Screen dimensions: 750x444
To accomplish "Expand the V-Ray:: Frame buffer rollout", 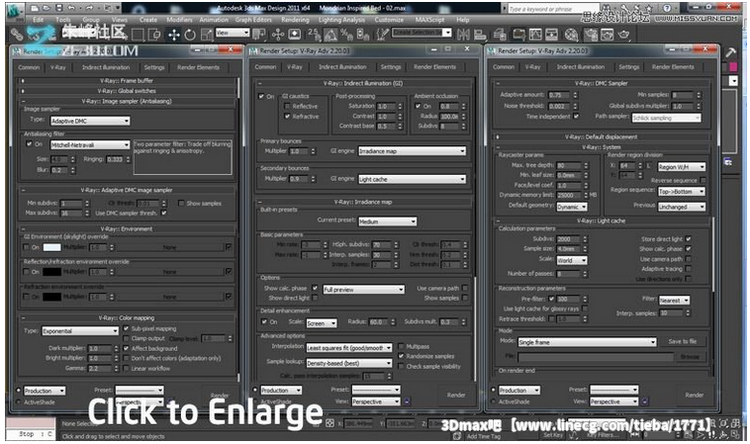I will (x=126, y=81).
